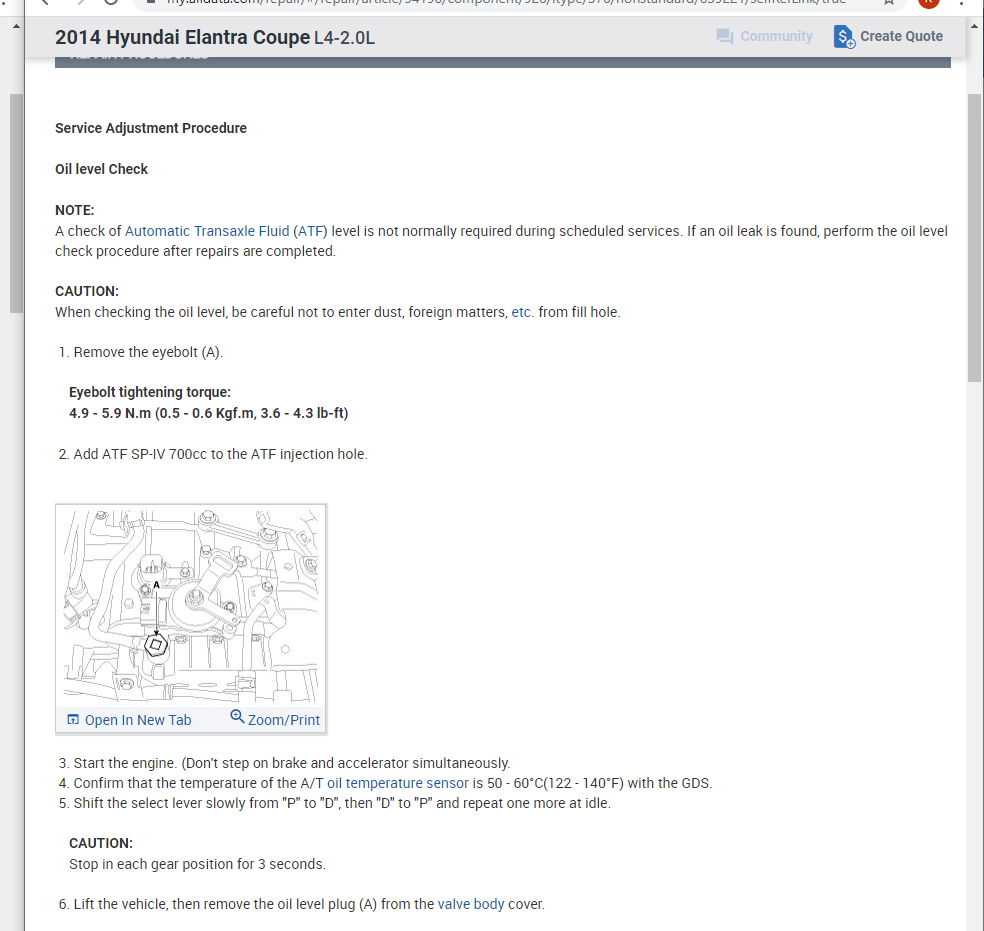Click the Community chat icon
984x931 pixels.
[x=725, y=36]
